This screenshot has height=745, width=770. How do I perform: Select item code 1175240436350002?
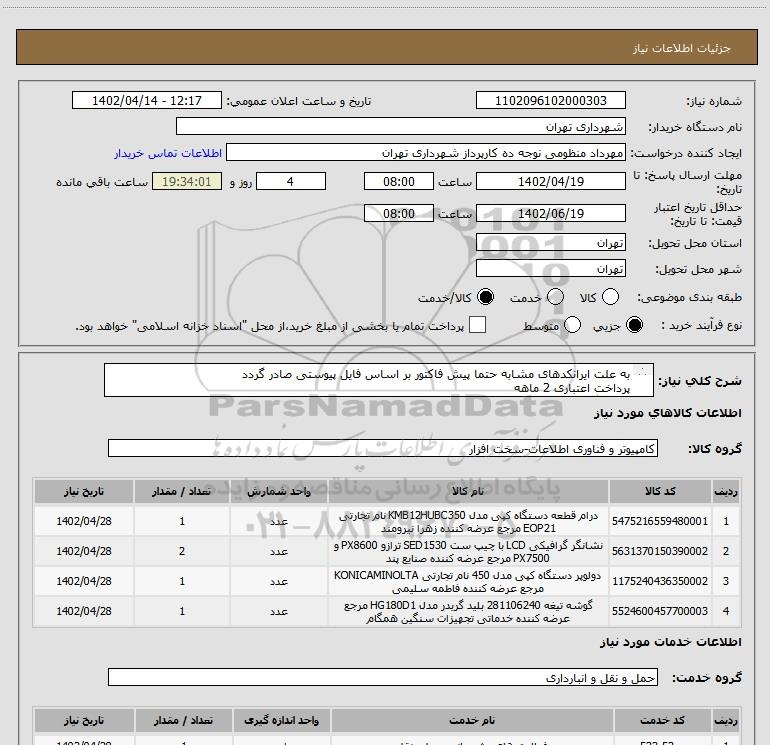[x=660, y=581]
